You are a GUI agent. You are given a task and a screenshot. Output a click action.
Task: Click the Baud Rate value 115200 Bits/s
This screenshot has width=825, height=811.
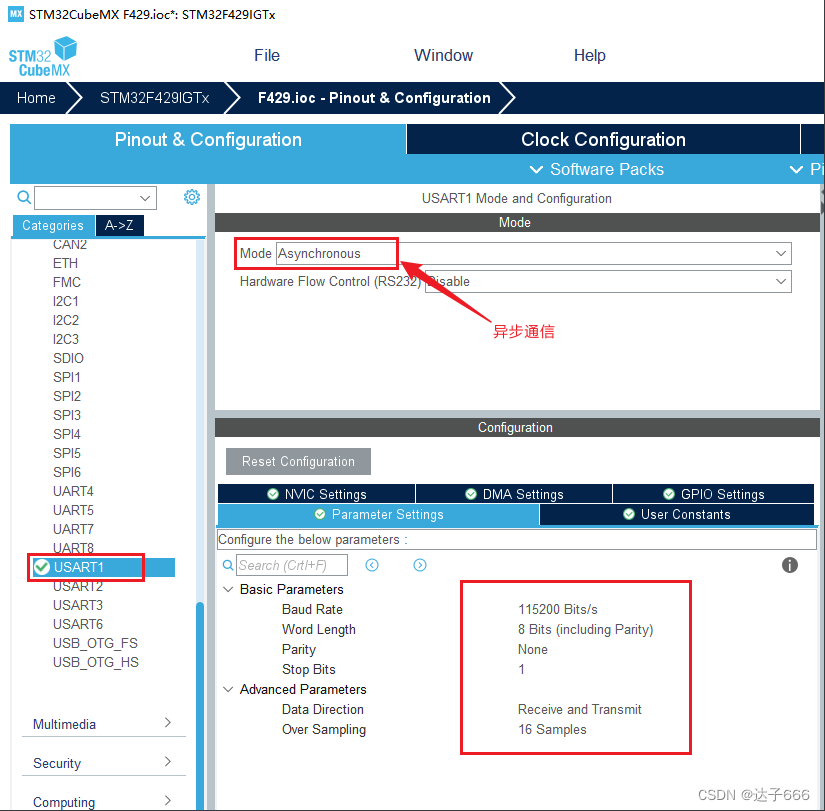click(558, 609)
